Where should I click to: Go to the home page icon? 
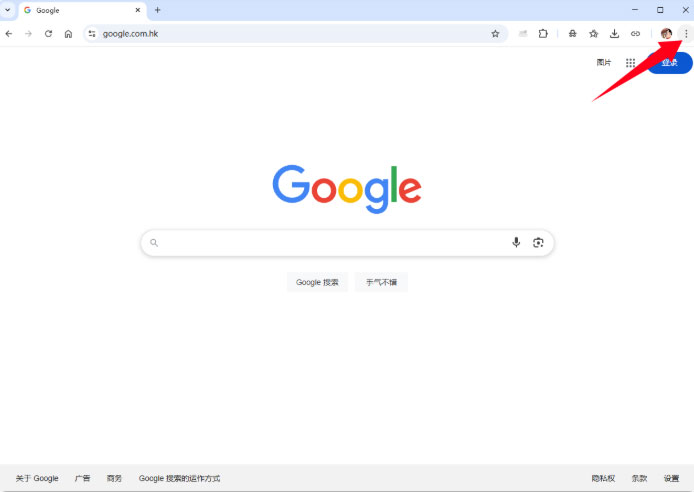coord(68,34)
